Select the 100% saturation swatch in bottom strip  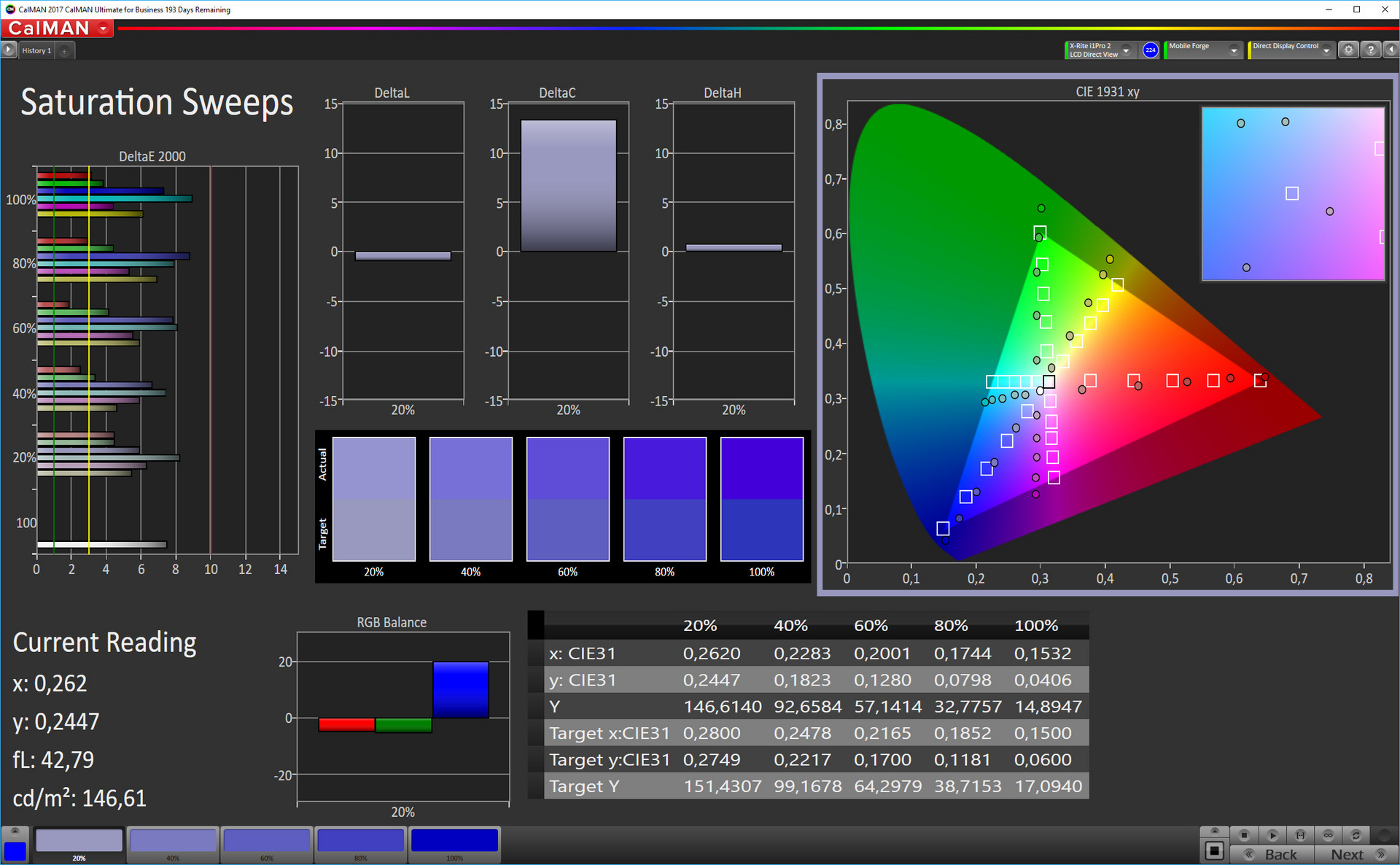click(454, 845)
